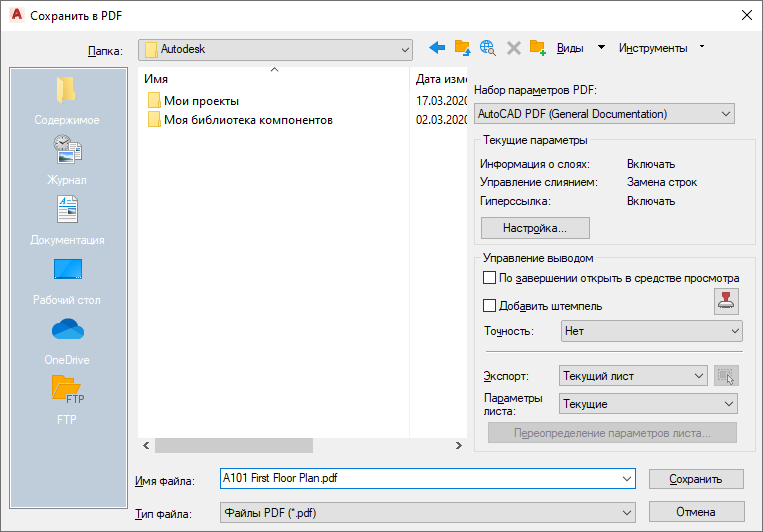The width and height of the screenshot is (763, 532).
Task: Open Параметры листа Текущие dropdown
Action: pos(648,404)
